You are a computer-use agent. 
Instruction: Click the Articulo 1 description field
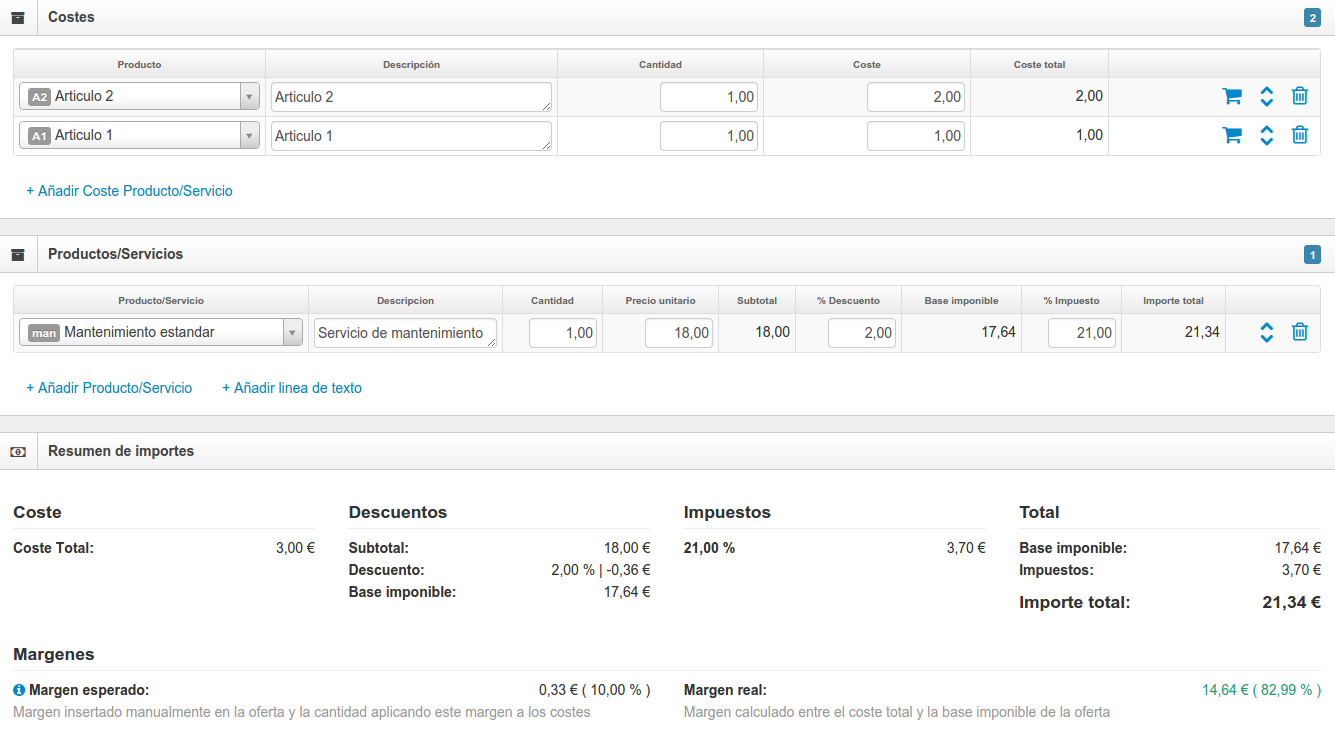tap(411, 136)
